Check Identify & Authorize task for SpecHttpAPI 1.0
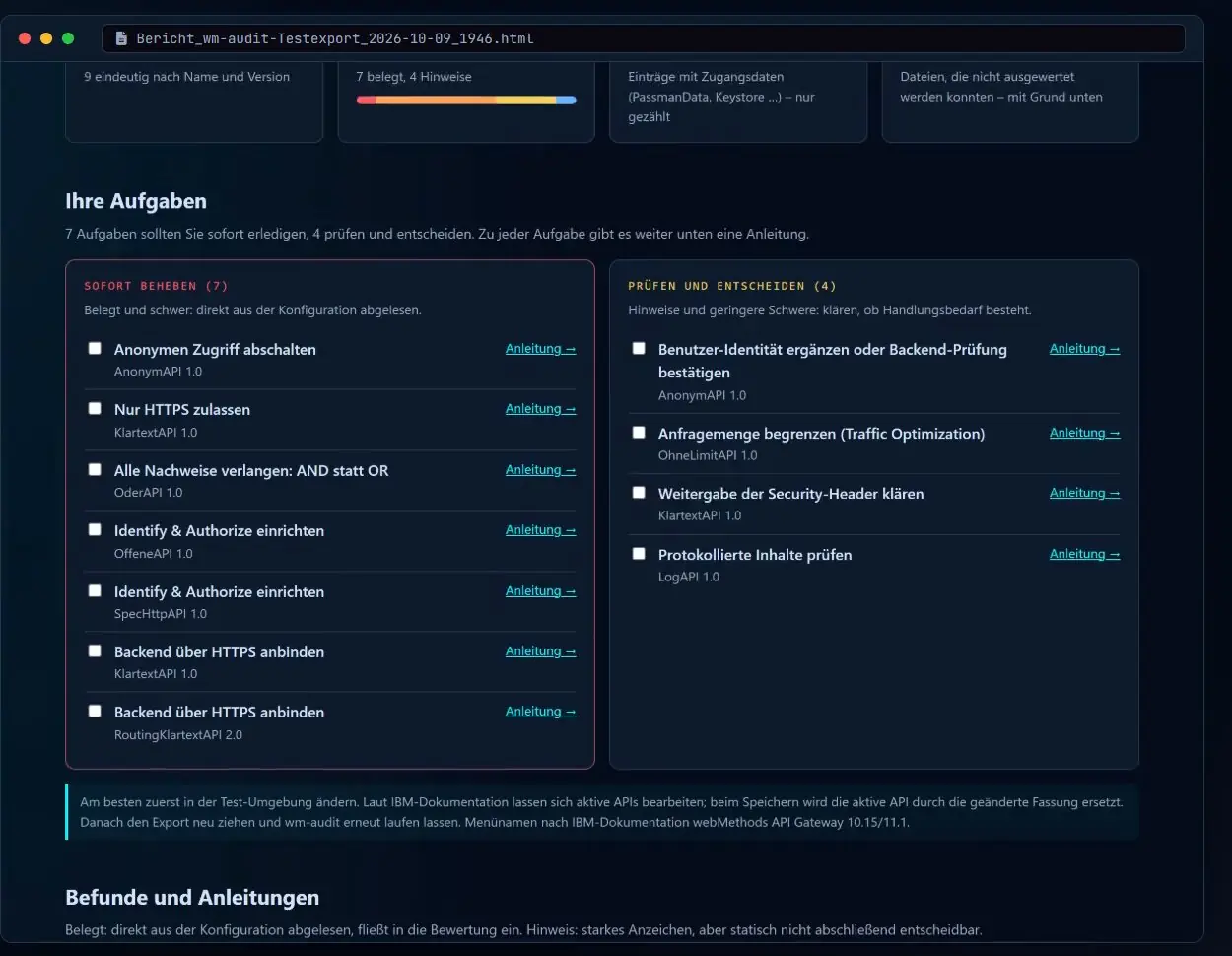Viewport: 1232px width, 956px height. [95, 590]
